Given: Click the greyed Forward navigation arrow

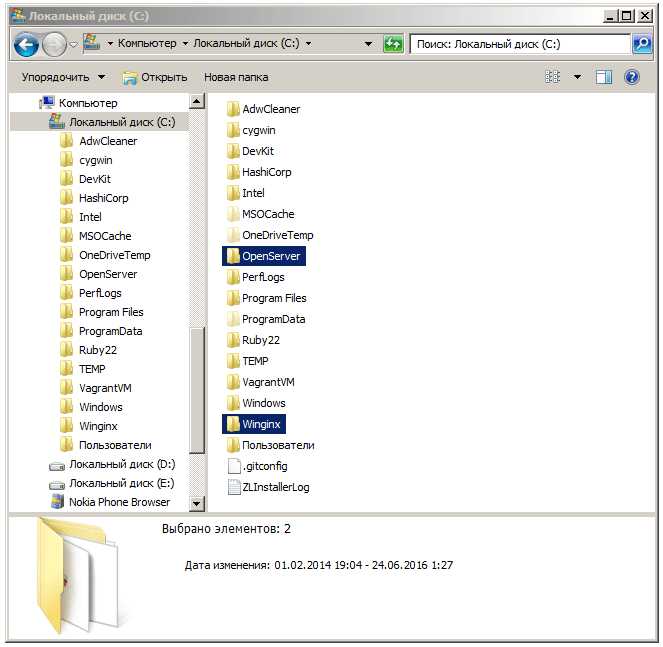Looking at the screenshot, I should pyautogui.click(x=55, y=44).
